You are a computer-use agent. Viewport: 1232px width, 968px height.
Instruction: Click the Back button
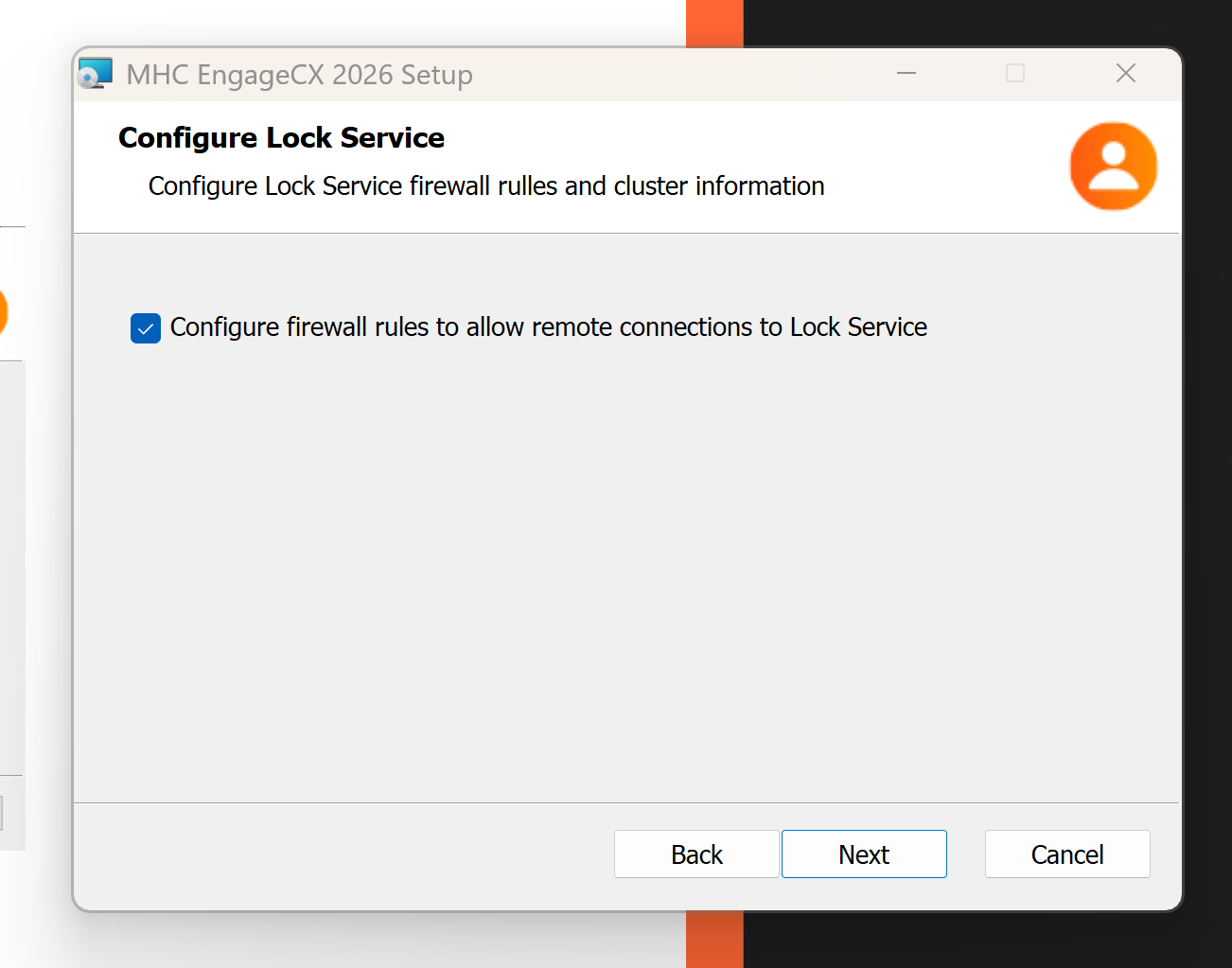(x=696, y=854)
